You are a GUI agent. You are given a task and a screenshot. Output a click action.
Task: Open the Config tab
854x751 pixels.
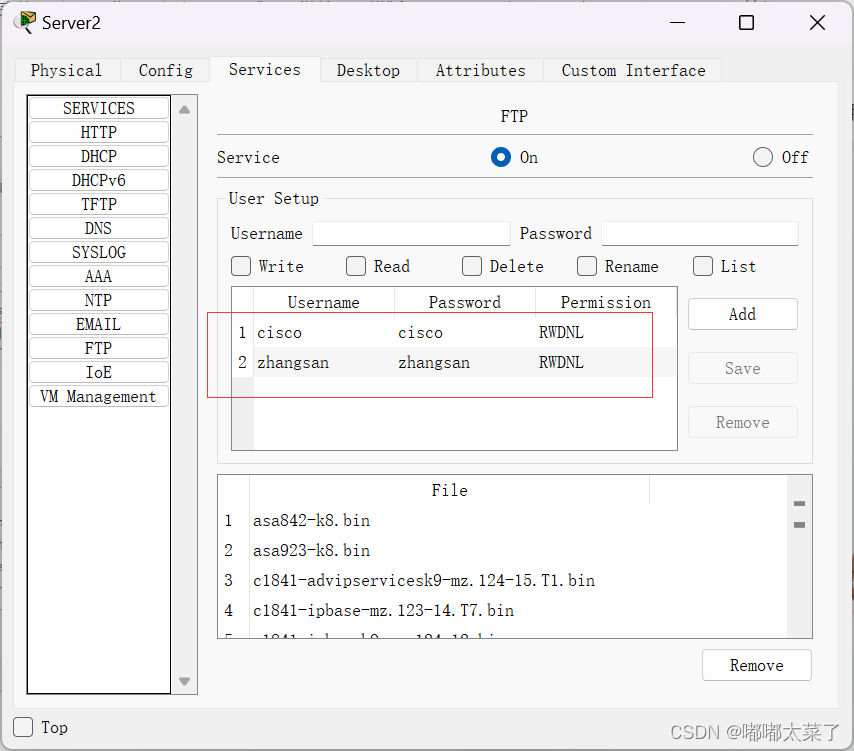click(166, 70)
